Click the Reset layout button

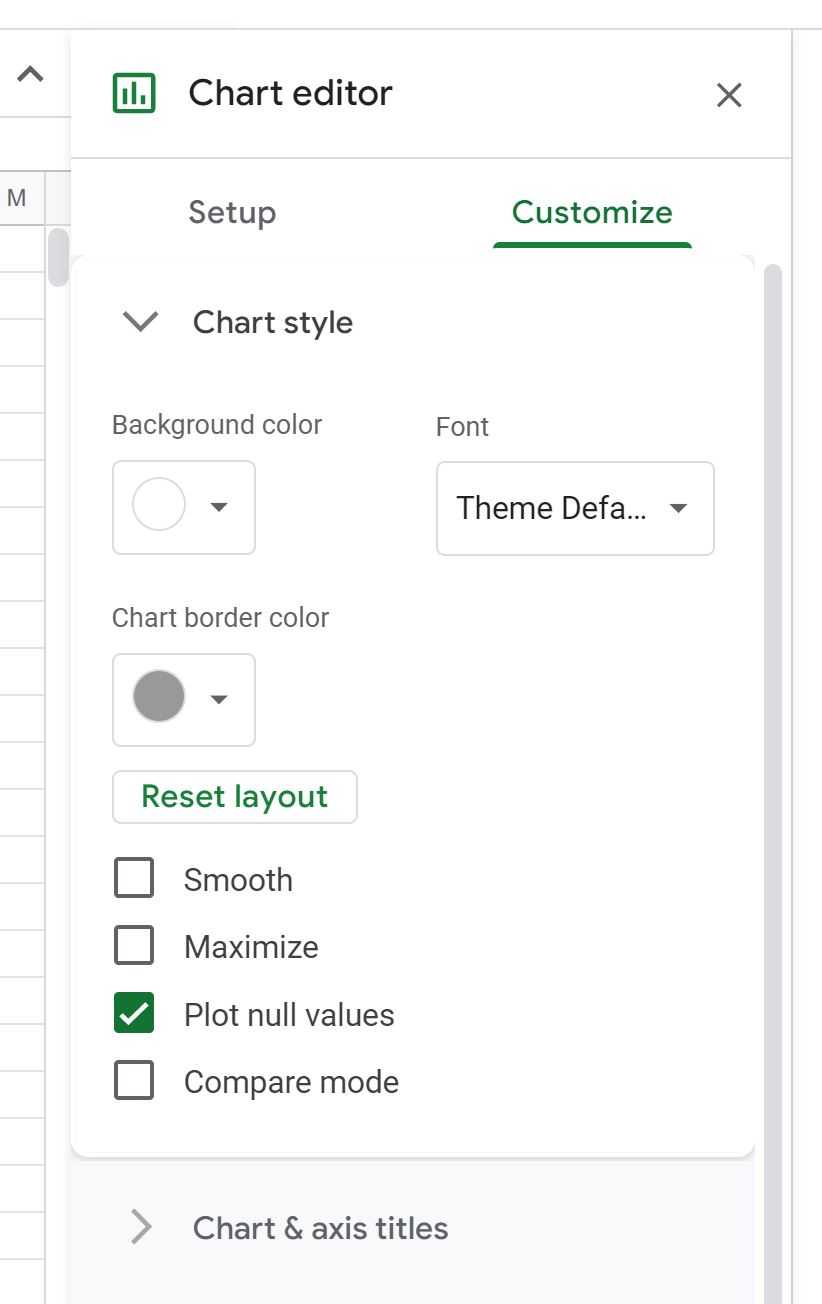click(x=234, y=796)
